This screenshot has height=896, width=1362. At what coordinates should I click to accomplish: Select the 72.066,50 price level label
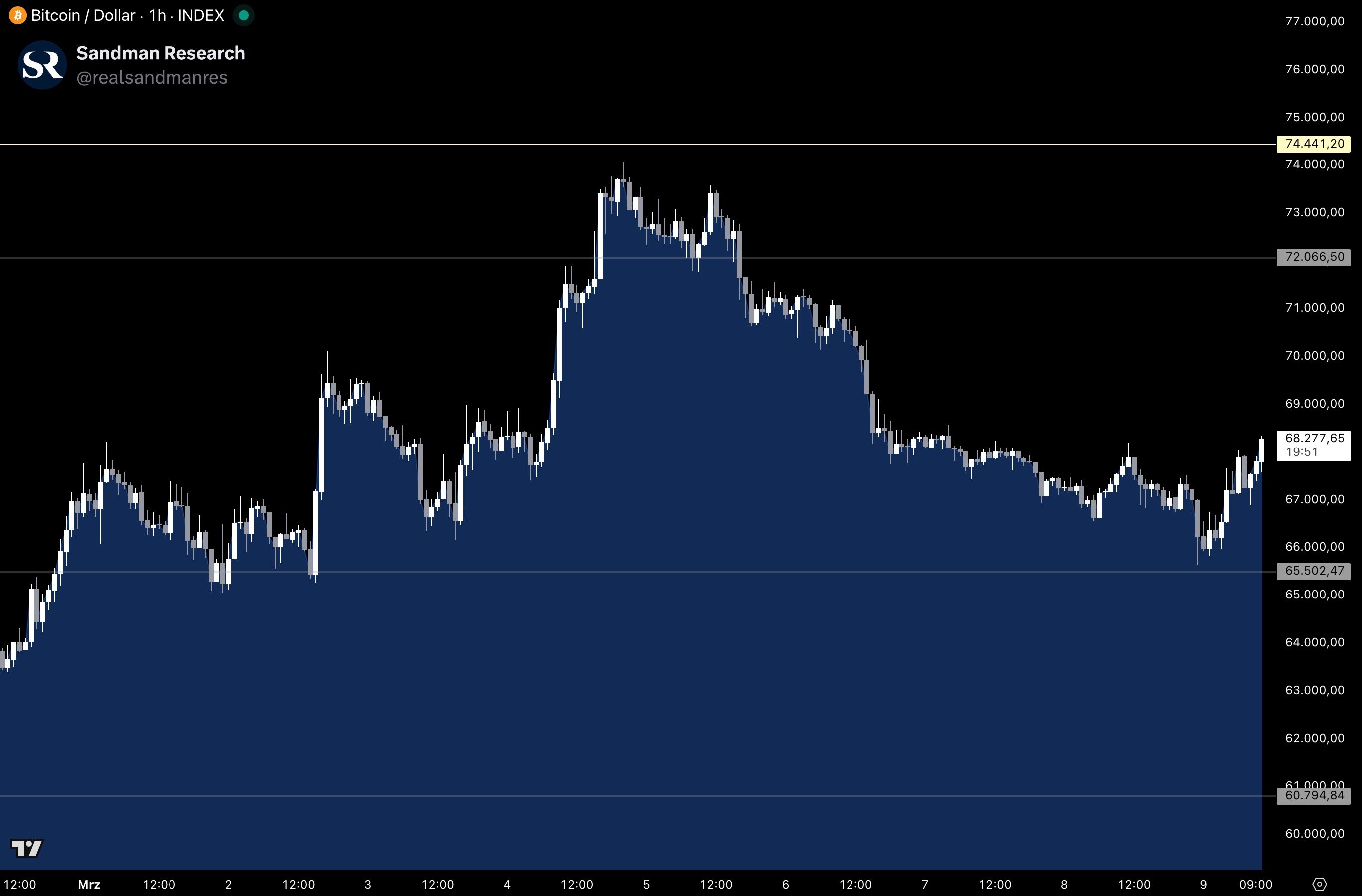pyautogui.click(x=1314, y=257)
